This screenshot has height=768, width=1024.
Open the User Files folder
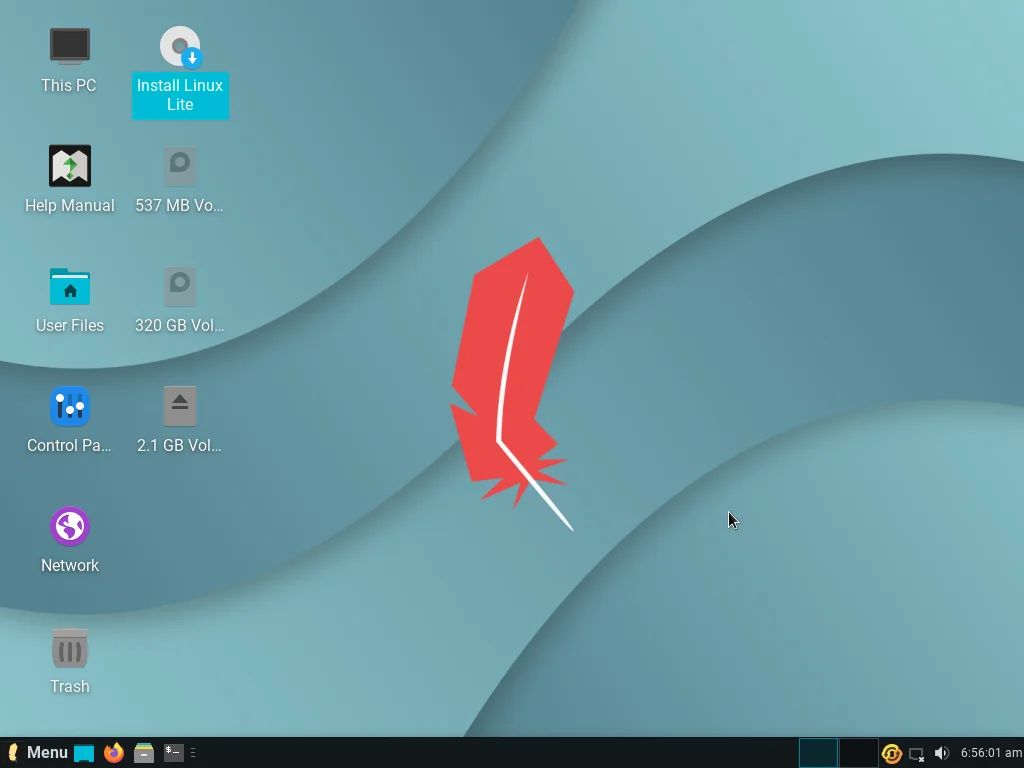coord(70,287)
